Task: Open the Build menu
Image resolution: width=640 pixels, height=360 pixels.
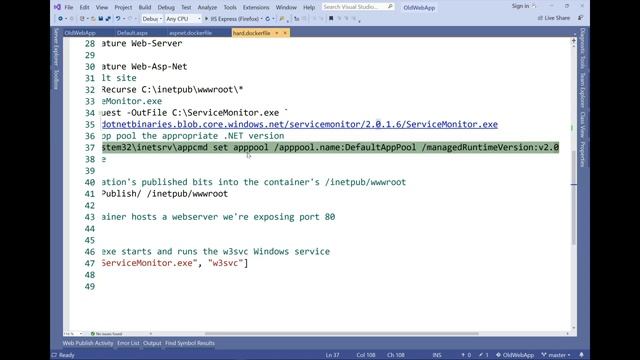Action: coord(145,7)
